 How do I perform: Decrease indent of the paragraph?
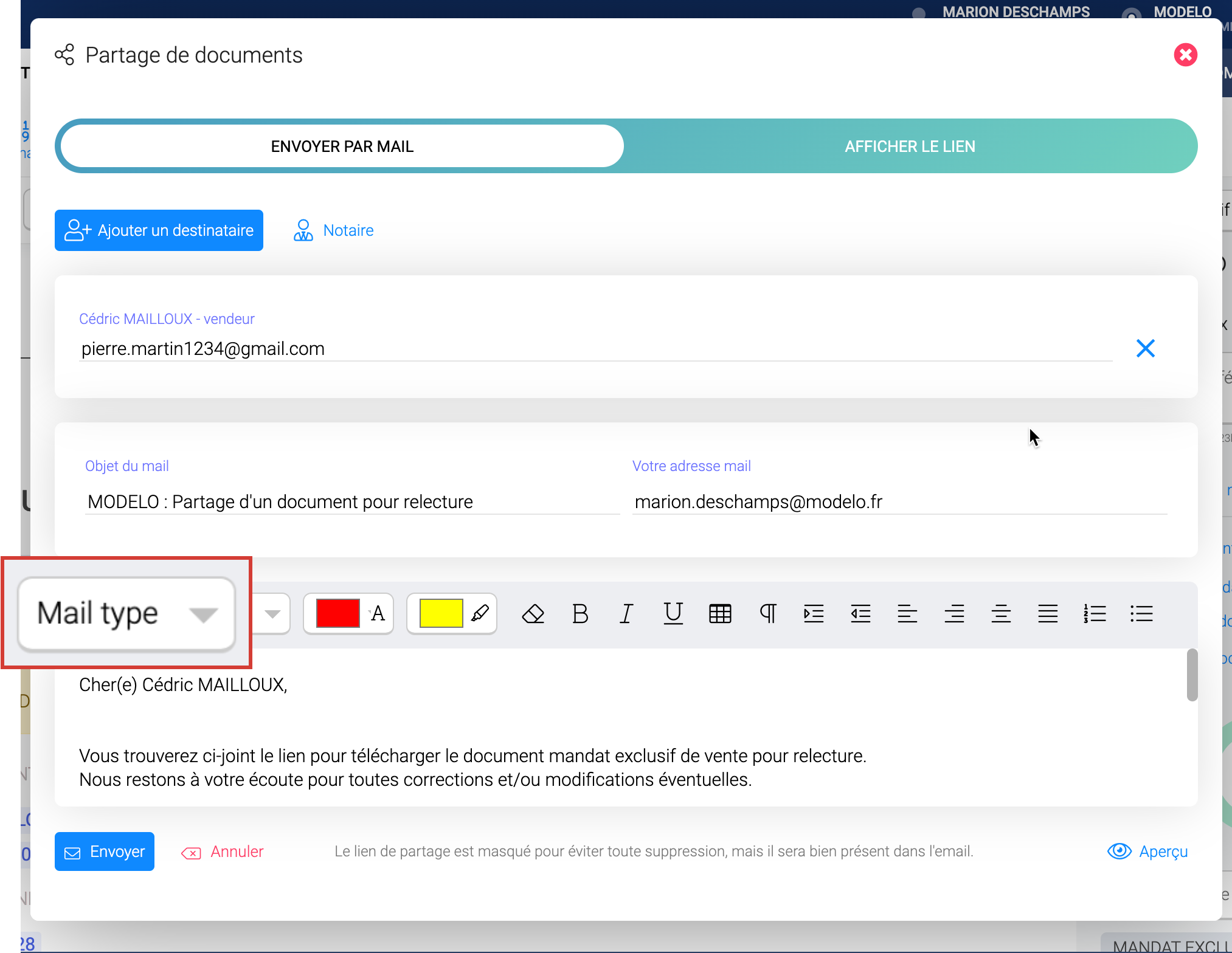(860, 614)
